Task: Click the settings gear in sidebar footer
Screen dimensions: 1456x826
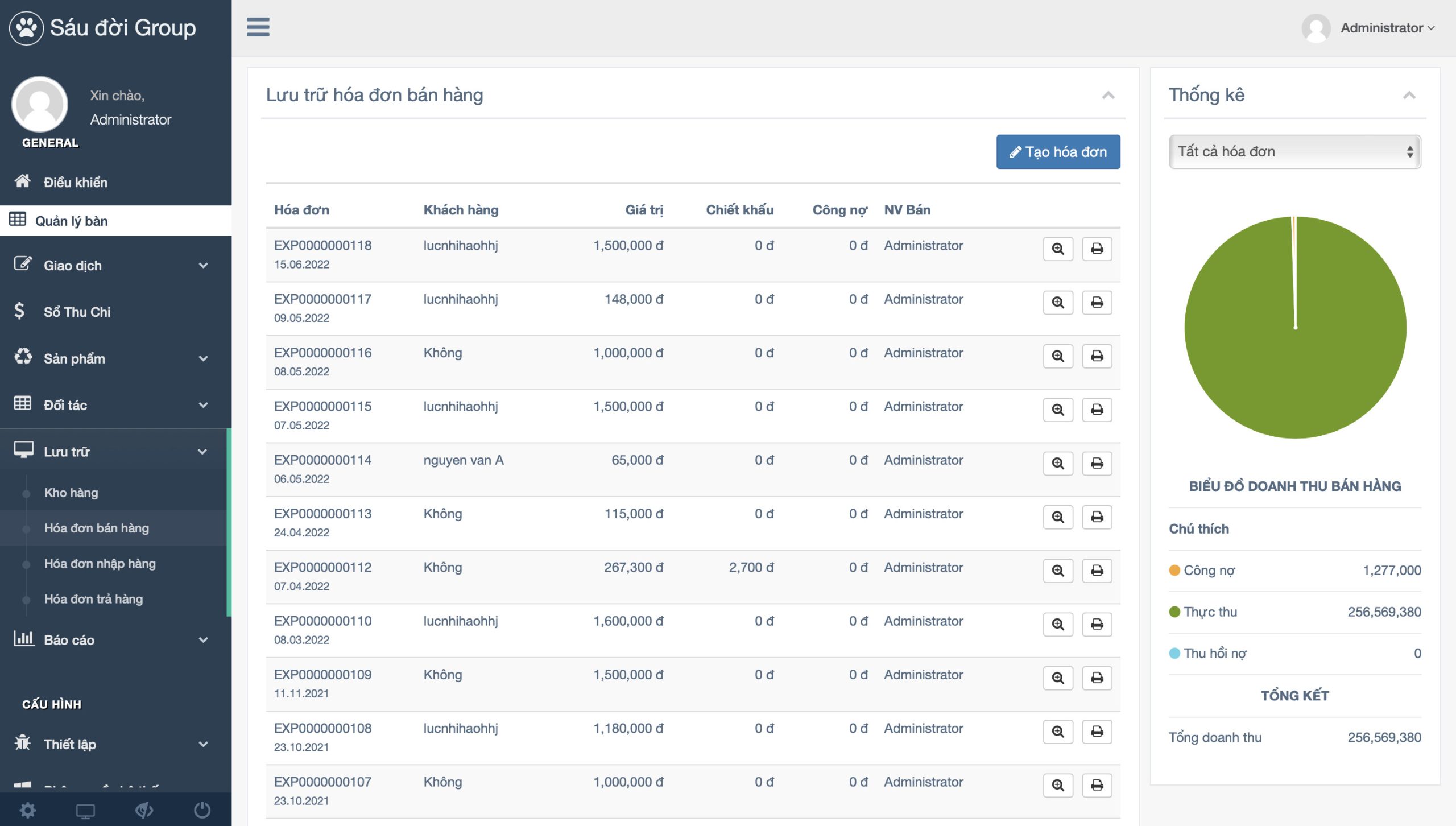Action: tap(28, 810)
